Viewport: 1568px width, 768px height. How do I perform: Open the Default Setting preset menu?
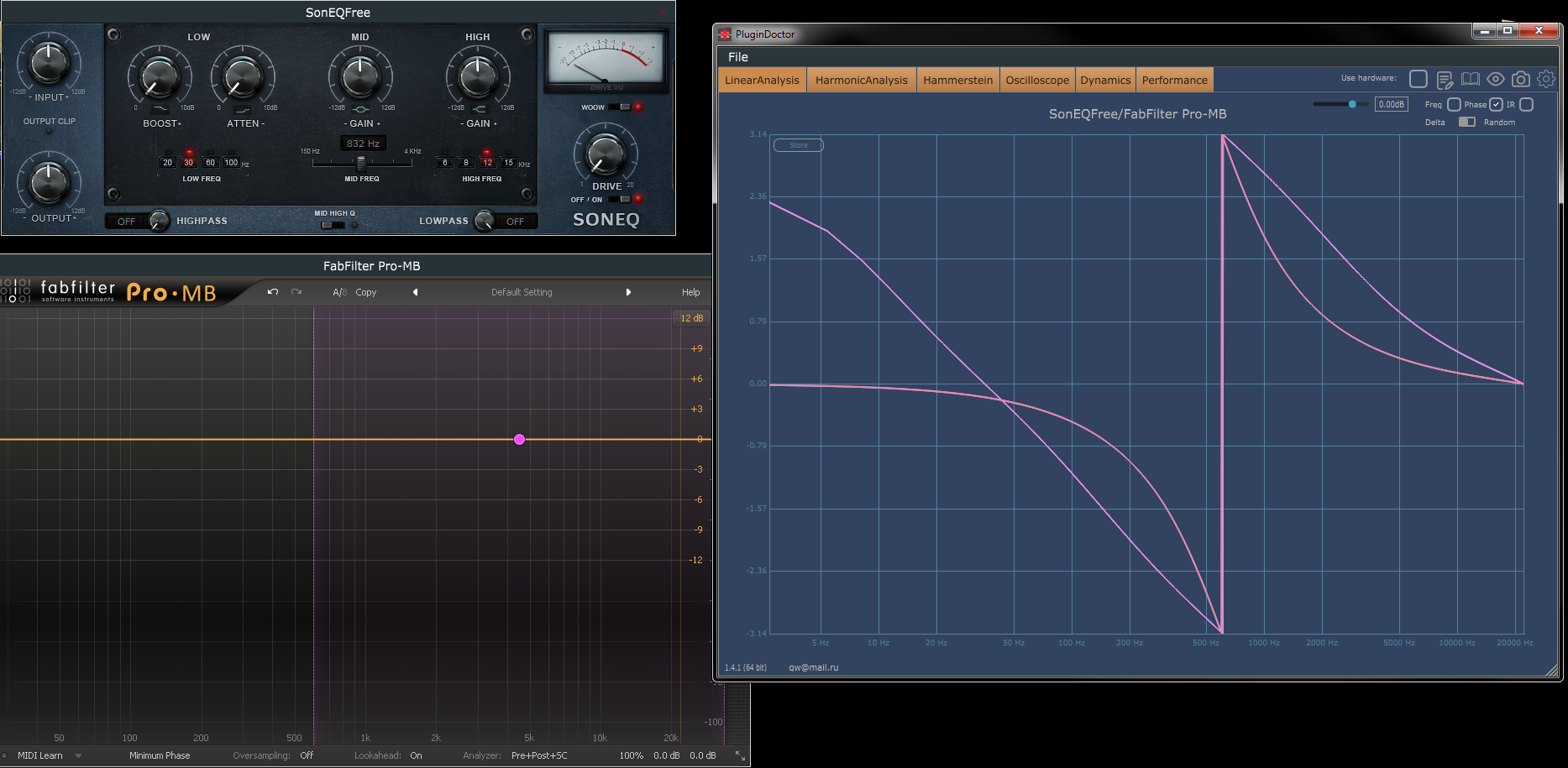point(522,292)
